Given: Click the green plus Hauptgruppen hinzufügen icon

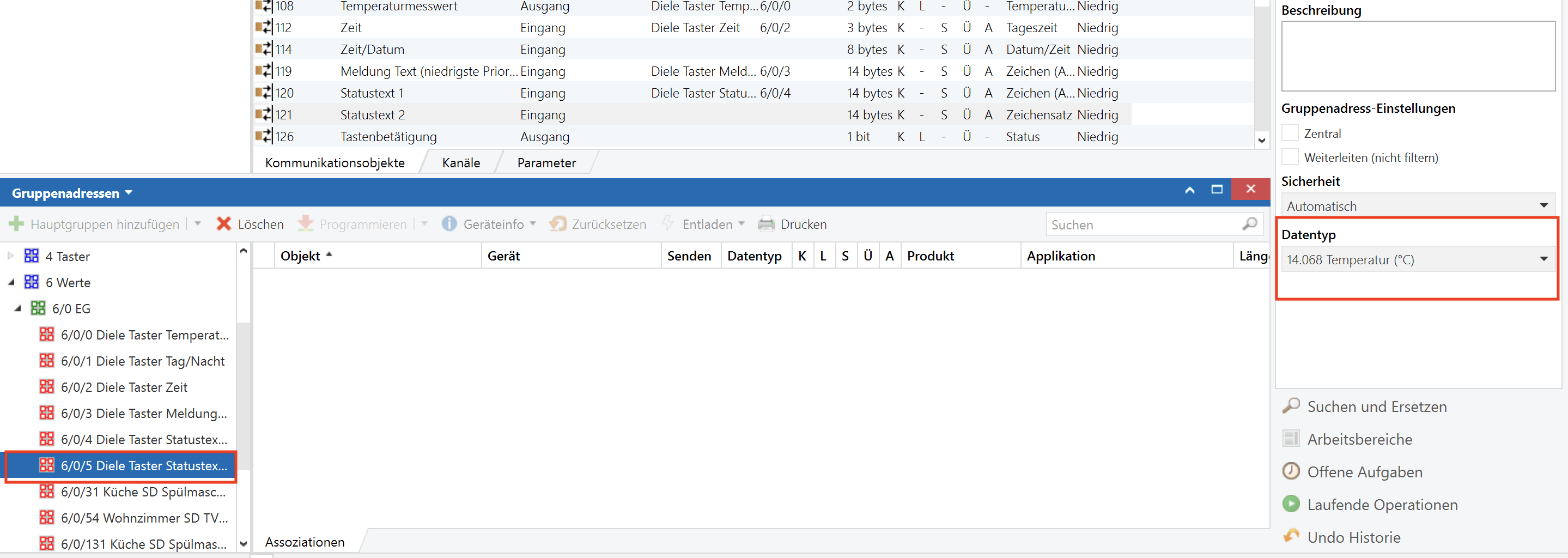Looking at the screenshot, I should click(x=16, y=224).
